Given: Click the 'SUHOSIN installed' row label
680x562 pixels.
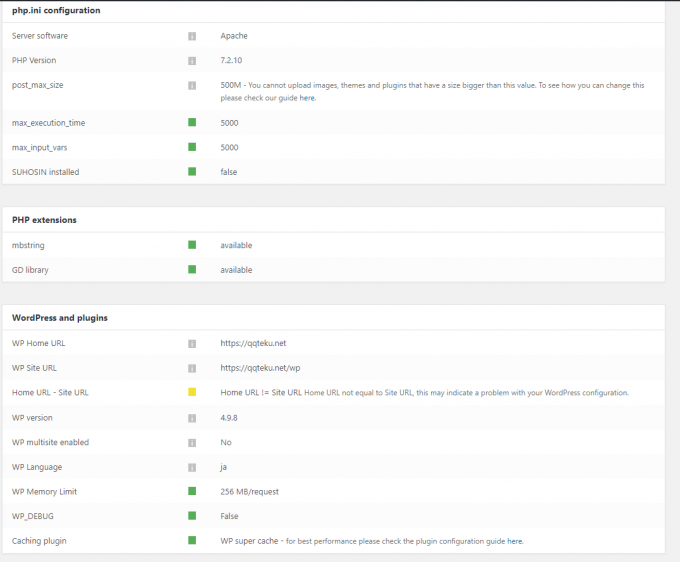Looking at the screenshot, I should (x=46, y=172).
